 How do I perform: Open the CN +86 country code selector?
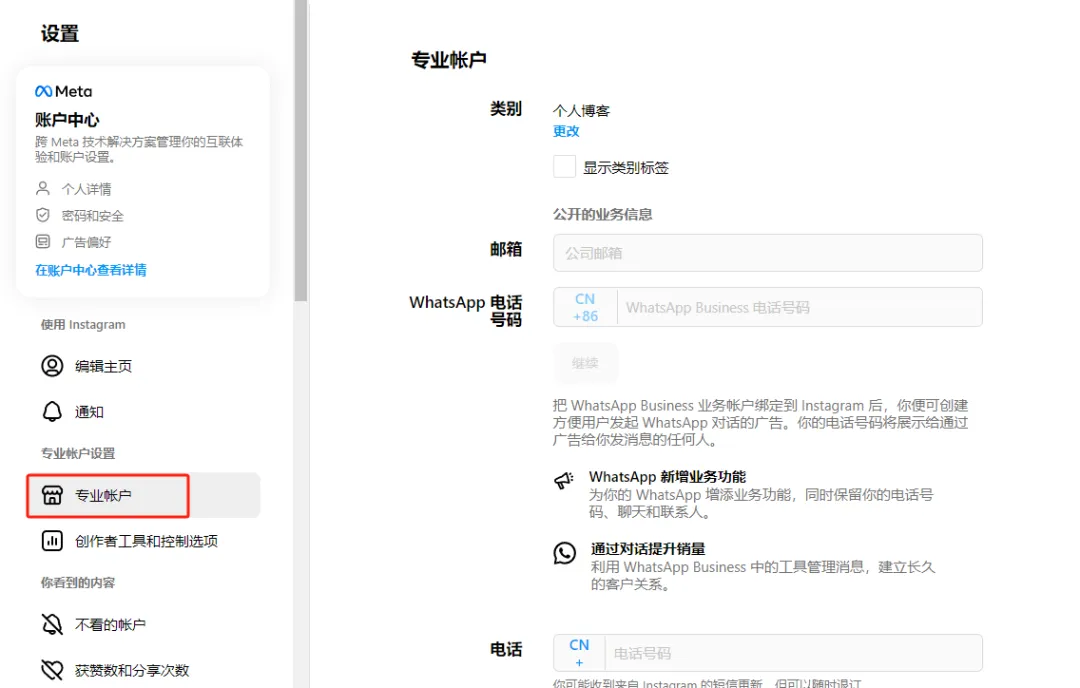coord(585,307)
